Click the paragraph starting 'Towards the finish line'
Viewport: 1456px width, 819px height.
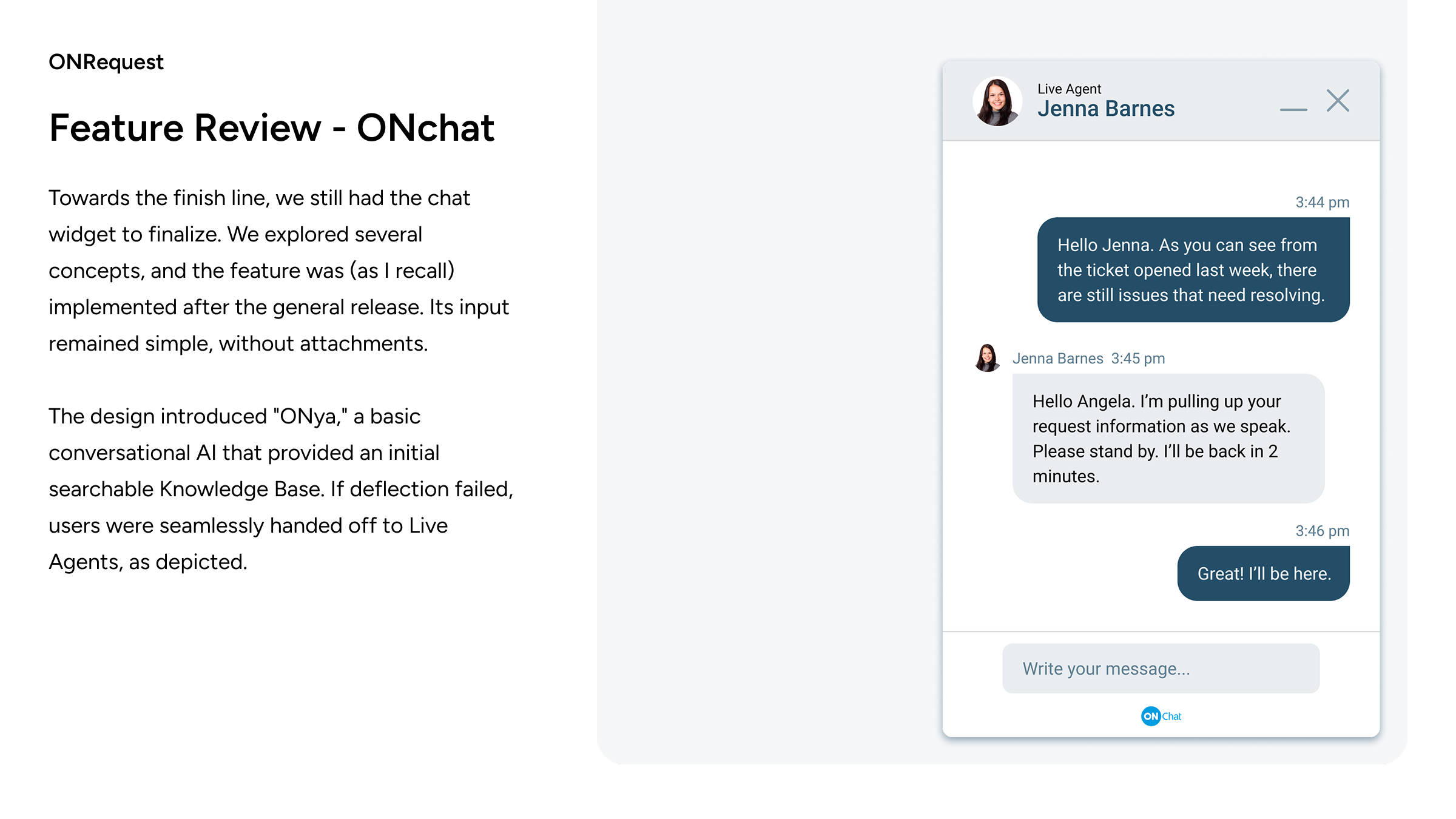pyautogui.click(x=279, y=271)
